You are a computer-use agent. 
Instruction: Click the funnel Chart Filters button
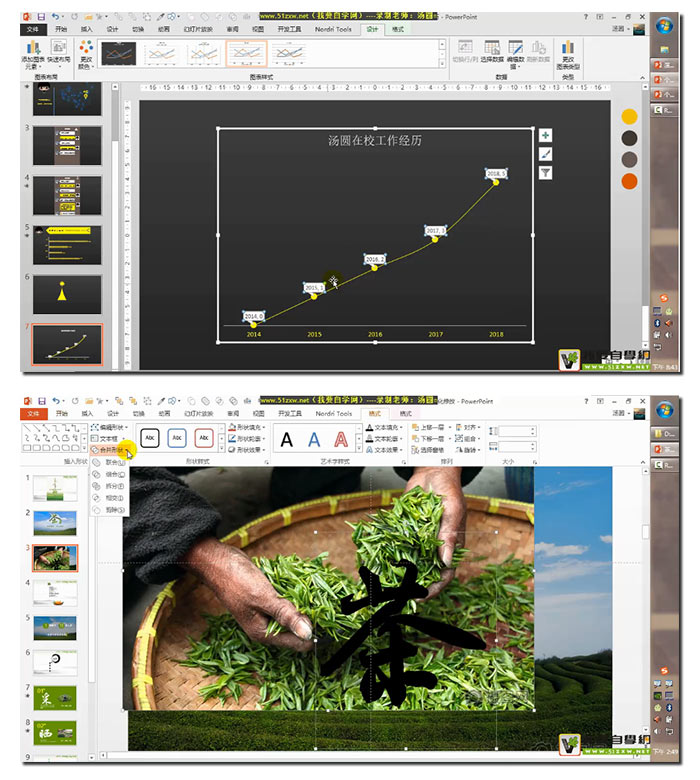(545, 173)
